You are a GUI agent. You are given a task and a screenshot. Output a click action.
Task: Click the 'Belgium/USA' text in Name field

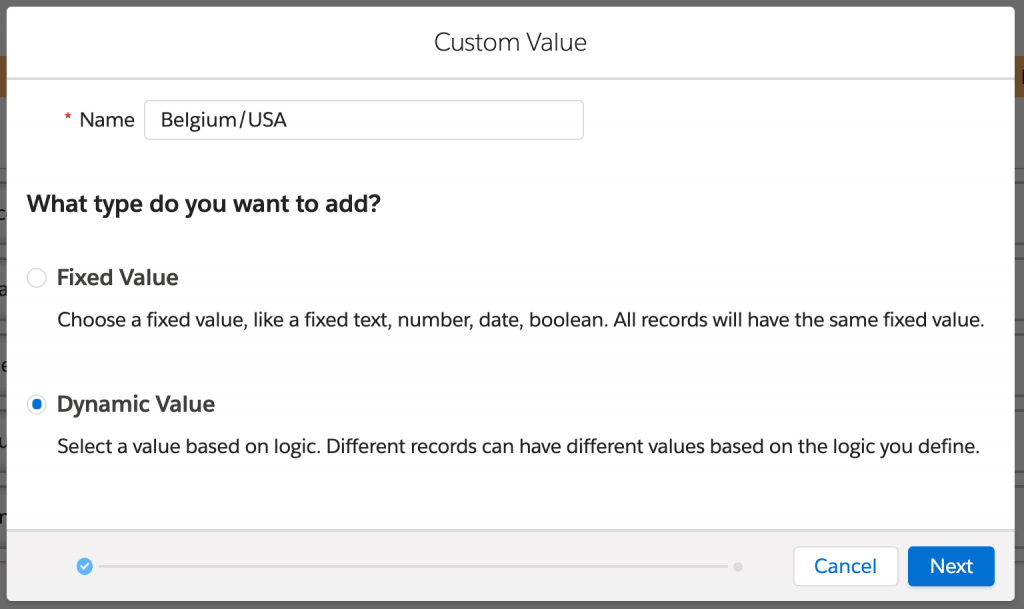[x=224, y=120]
